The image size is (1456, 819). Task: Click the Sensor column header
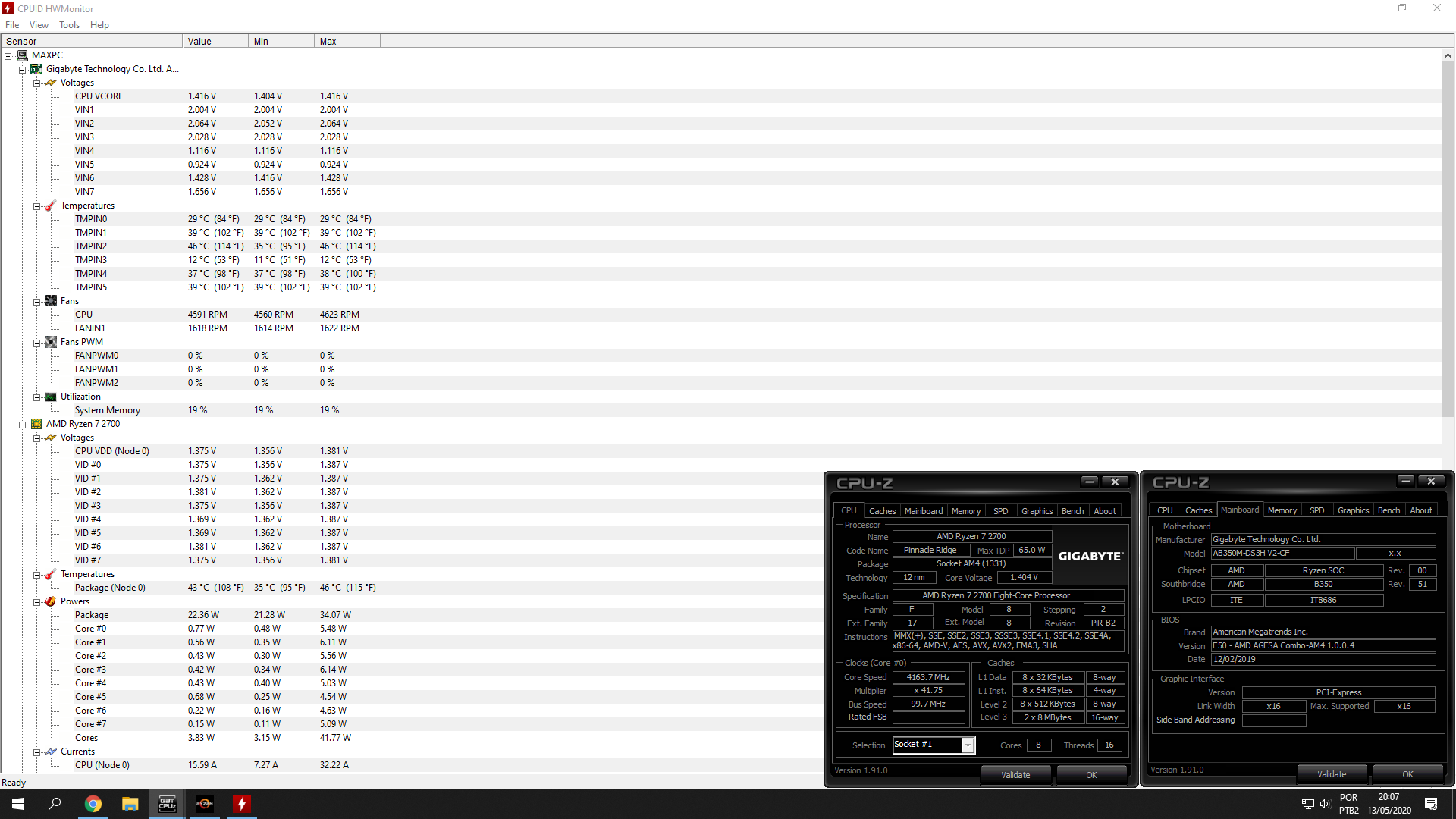[x=91, y=42]
